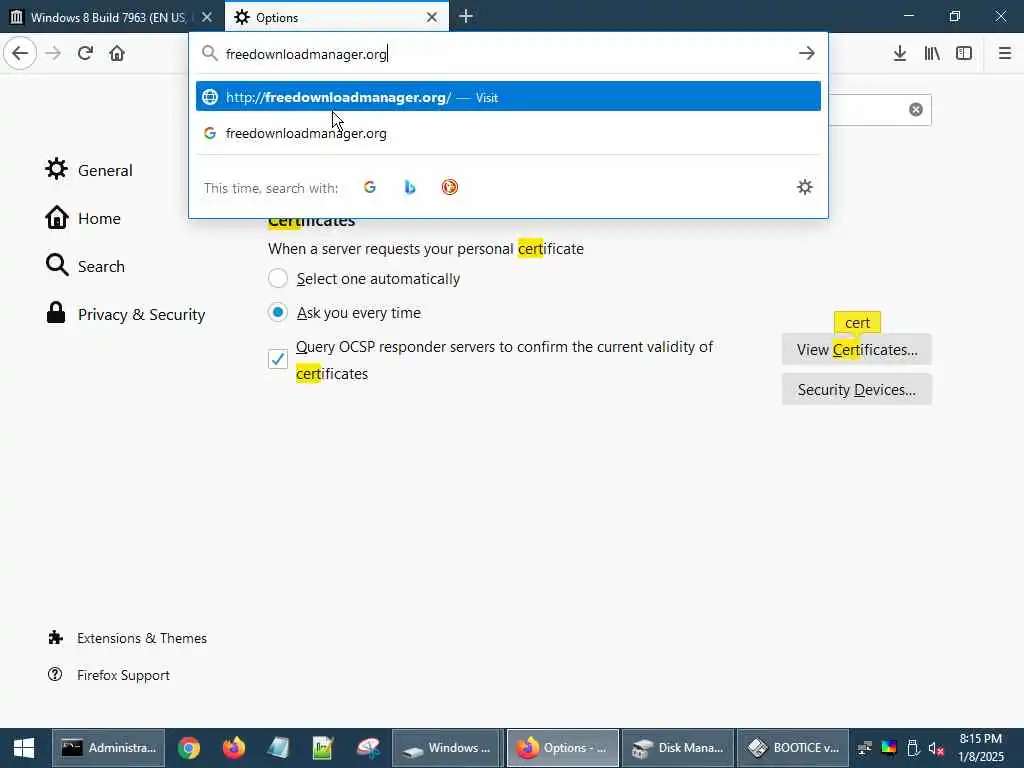Open the Windows Start button
Viewport: 1024px width, 768px height.
24,748
